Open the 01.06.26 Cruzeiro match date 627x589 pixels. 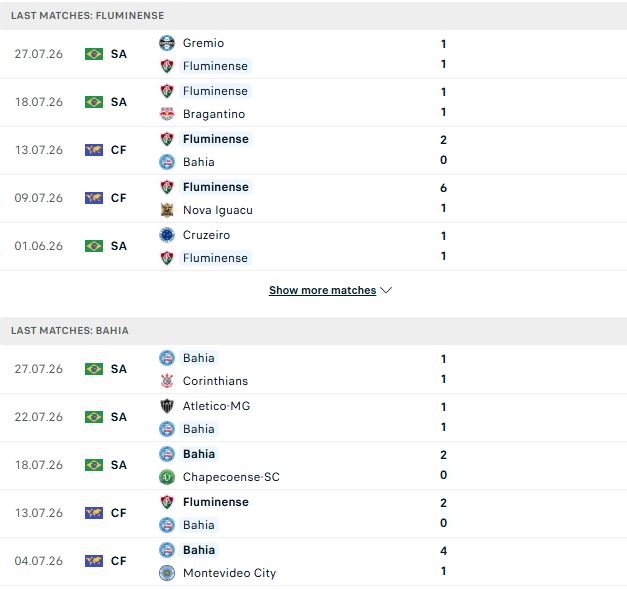pos(39,246)
